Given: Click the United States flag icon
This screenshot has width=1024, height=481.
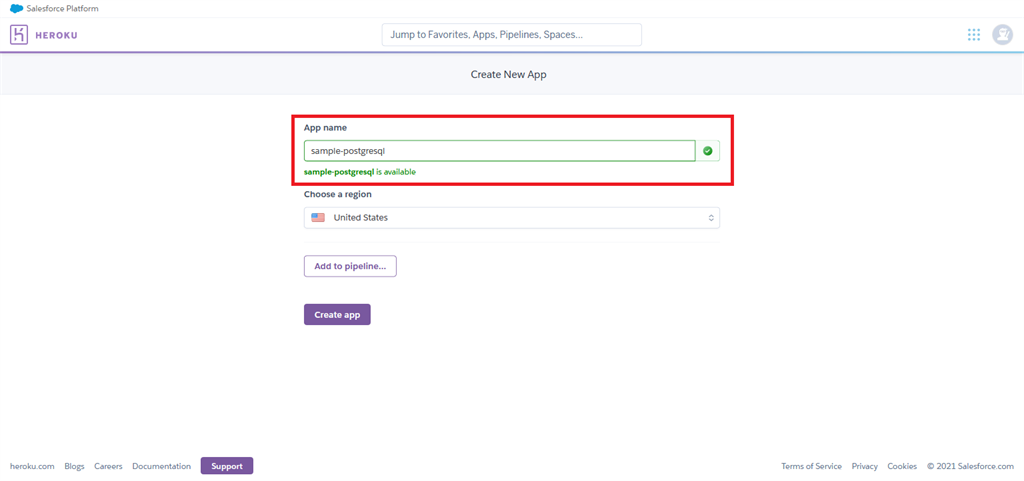Looking at the screenshot, I should (x=318, y=217).
